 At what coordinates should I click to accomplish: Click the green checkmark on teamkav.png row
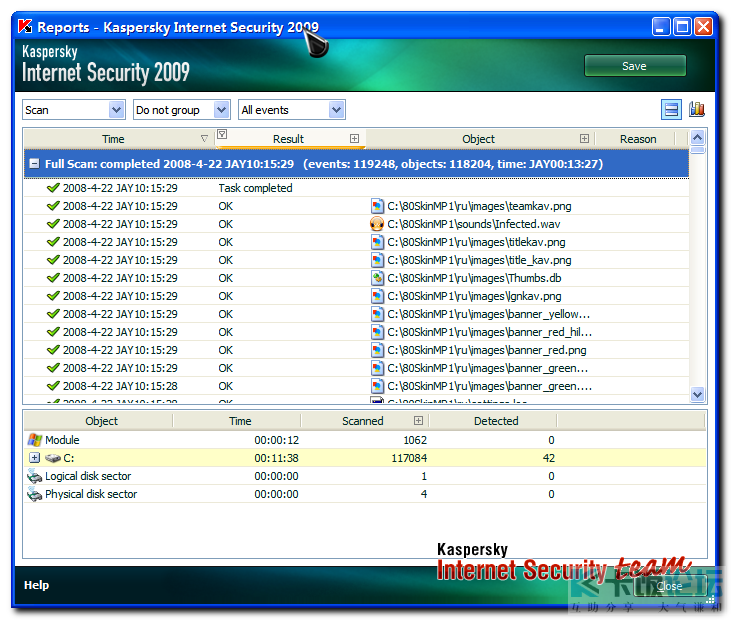pyautogui.click(x=53, y=206)
